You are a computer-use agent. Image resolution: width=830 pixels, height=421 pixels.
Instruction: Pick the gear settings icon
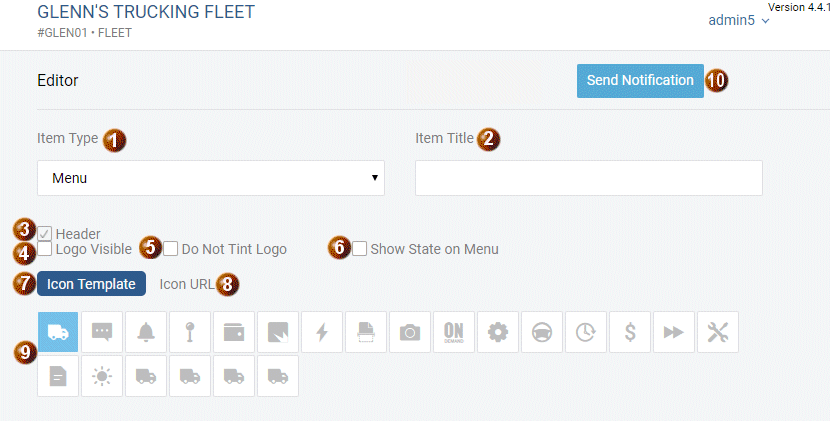click(x=498, y=332)
